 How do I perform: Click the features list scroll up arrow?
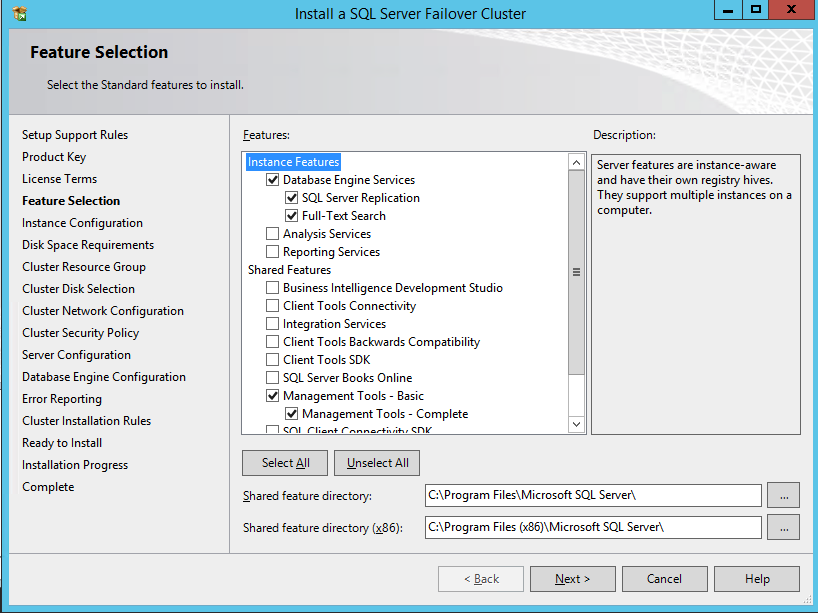point(576,162)
